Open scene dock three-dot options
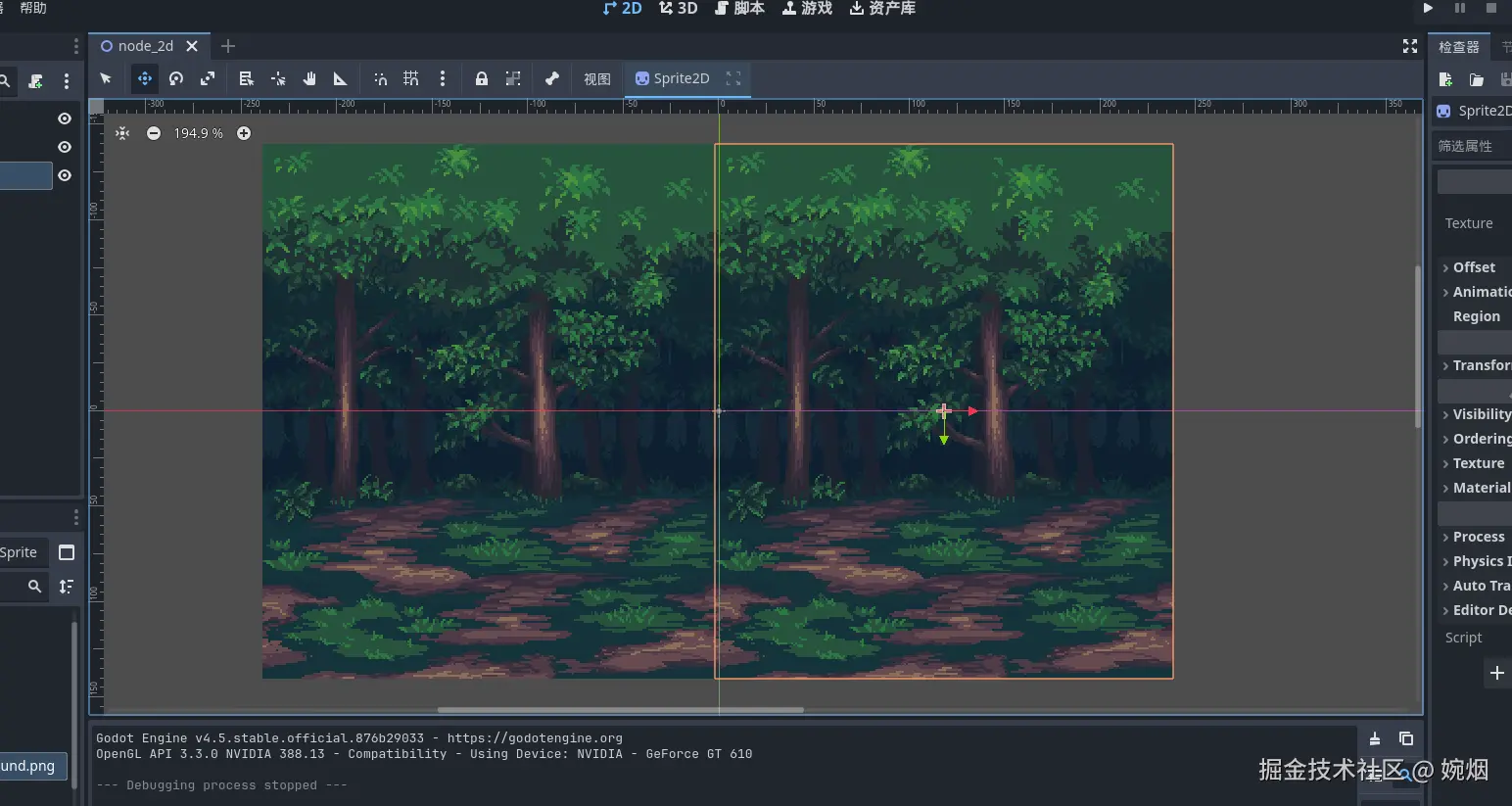 pos(76,46)
